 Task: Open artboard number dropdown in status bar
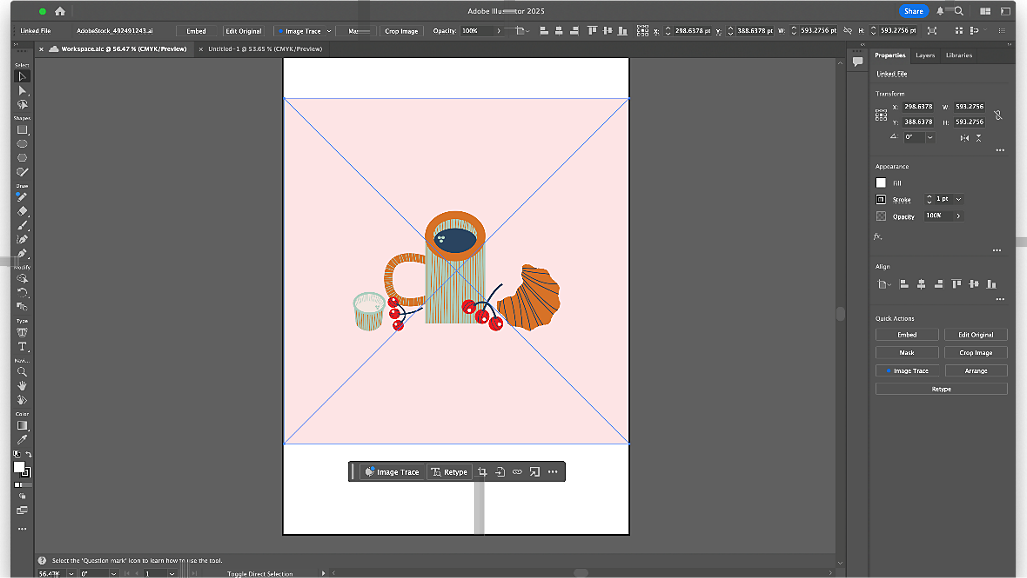[x=172, y=573]
